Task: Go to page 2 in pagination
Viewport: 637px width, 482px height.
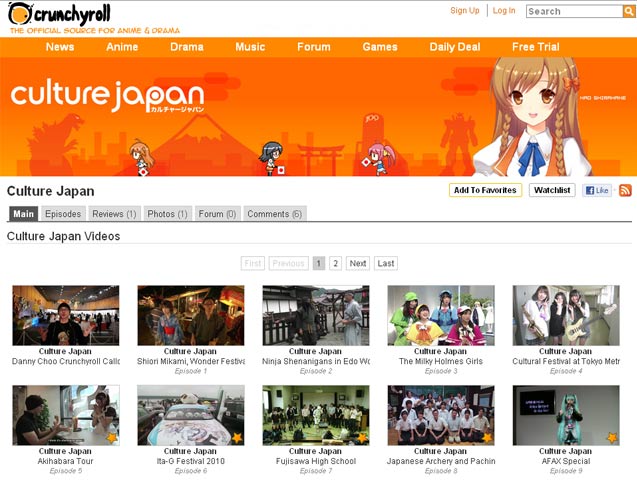Action: pos(335,263)
